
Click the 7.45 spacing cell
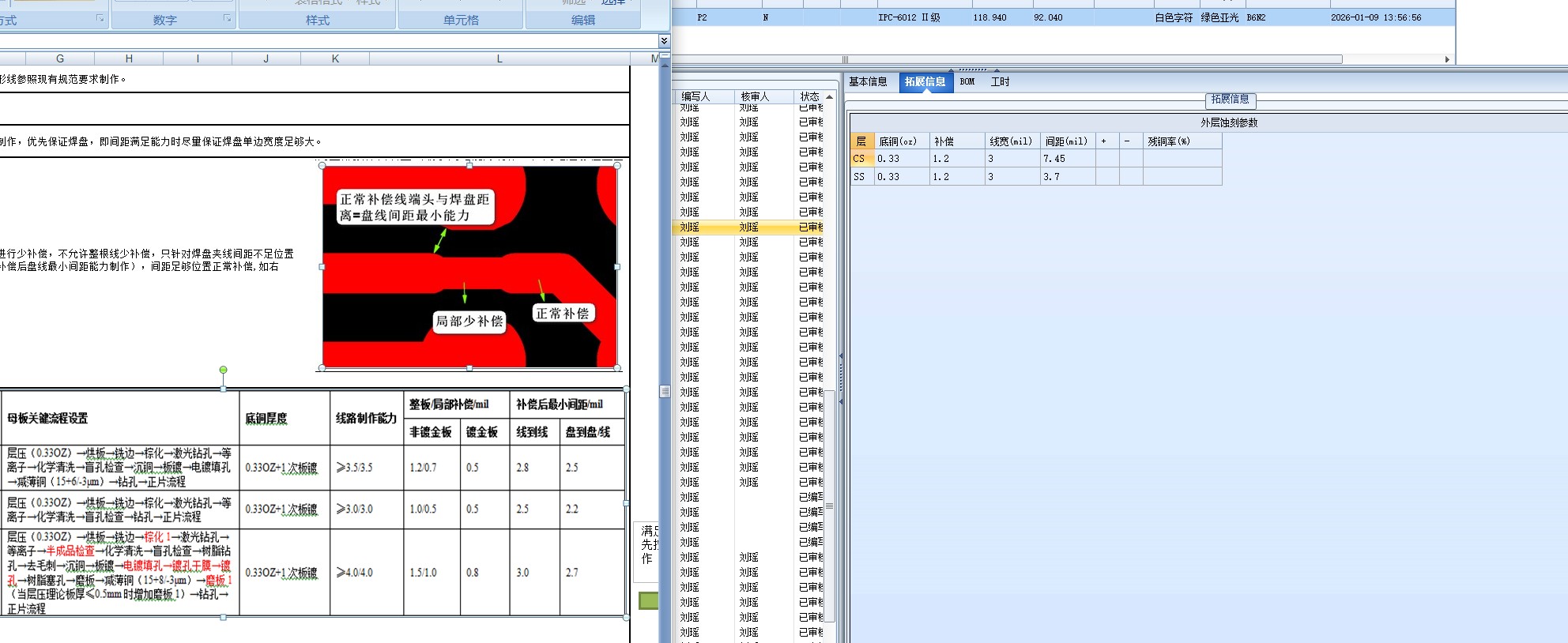pyautogui.click(x=1068, y=159)
